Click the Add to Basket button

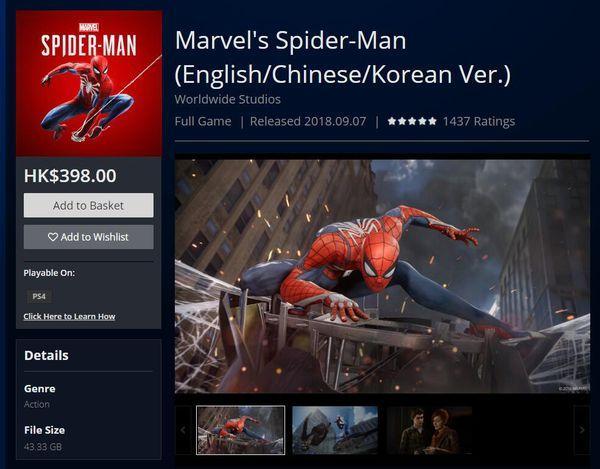click(x=88, y=205)
